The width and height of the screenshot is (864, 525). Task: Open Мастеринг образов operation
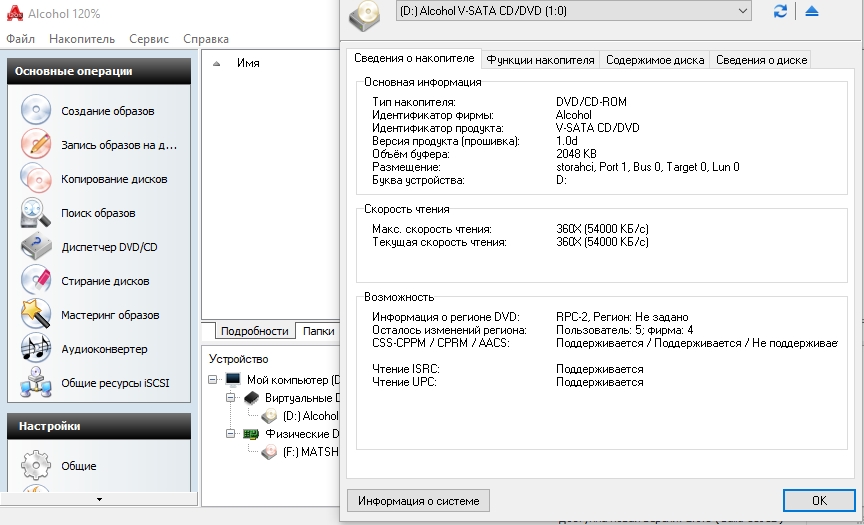click(110, 315)
